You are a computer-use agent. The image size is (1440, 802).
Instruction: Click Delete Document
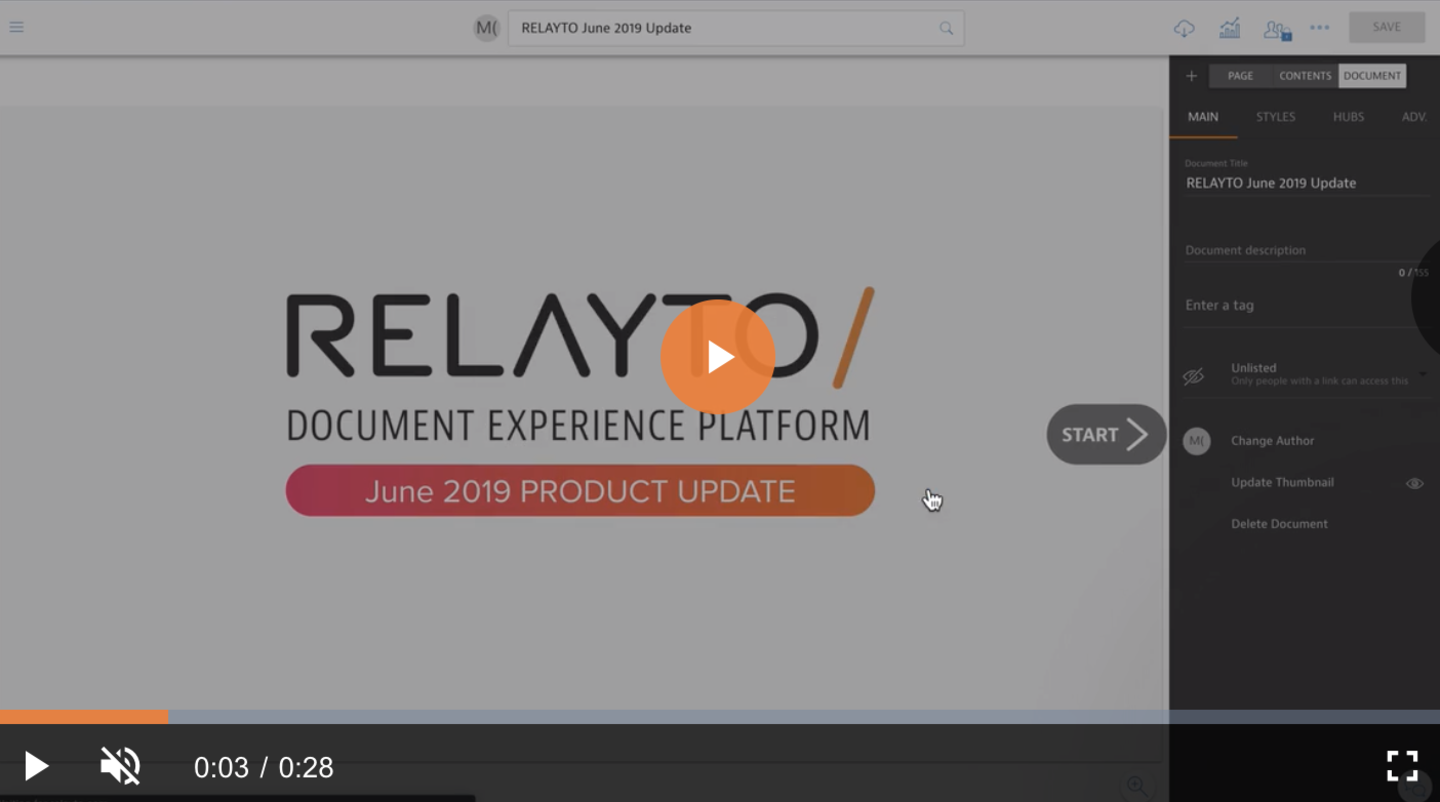(1279, 524)
